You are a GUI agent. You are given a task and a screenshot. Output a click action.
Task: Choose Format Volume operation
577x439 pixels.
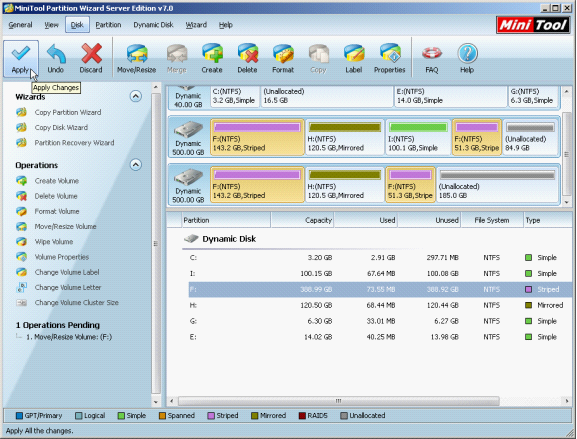click(x=48, y=211)
